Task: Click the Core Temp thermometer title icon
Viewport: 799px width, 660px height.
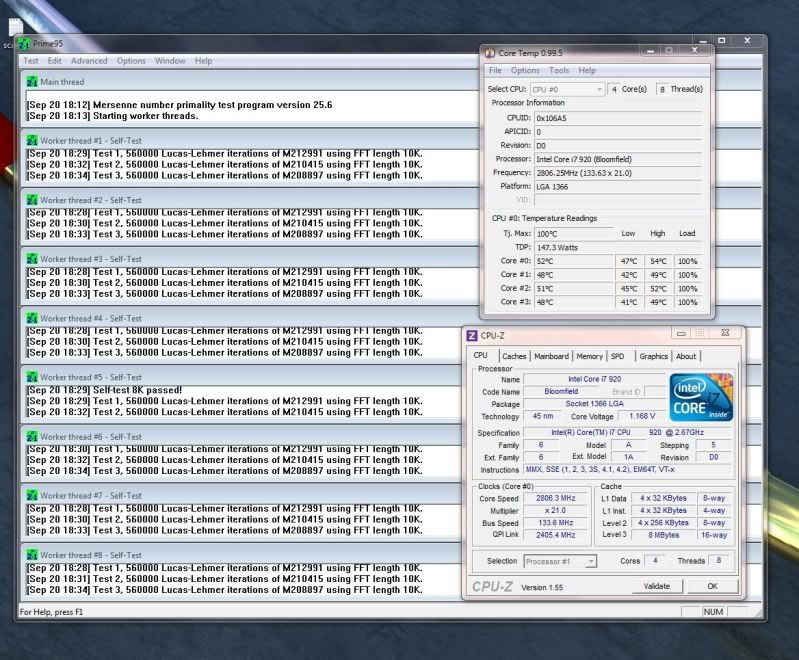Action: 489,53
